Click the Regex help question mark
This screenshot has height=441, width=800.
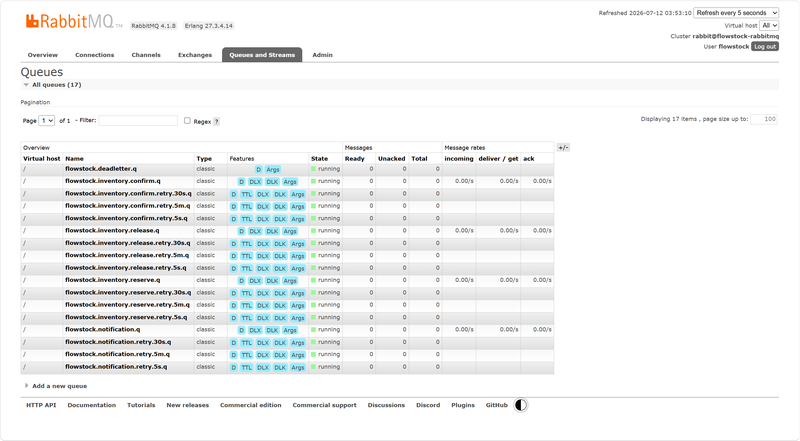click(x=216, y=121)
